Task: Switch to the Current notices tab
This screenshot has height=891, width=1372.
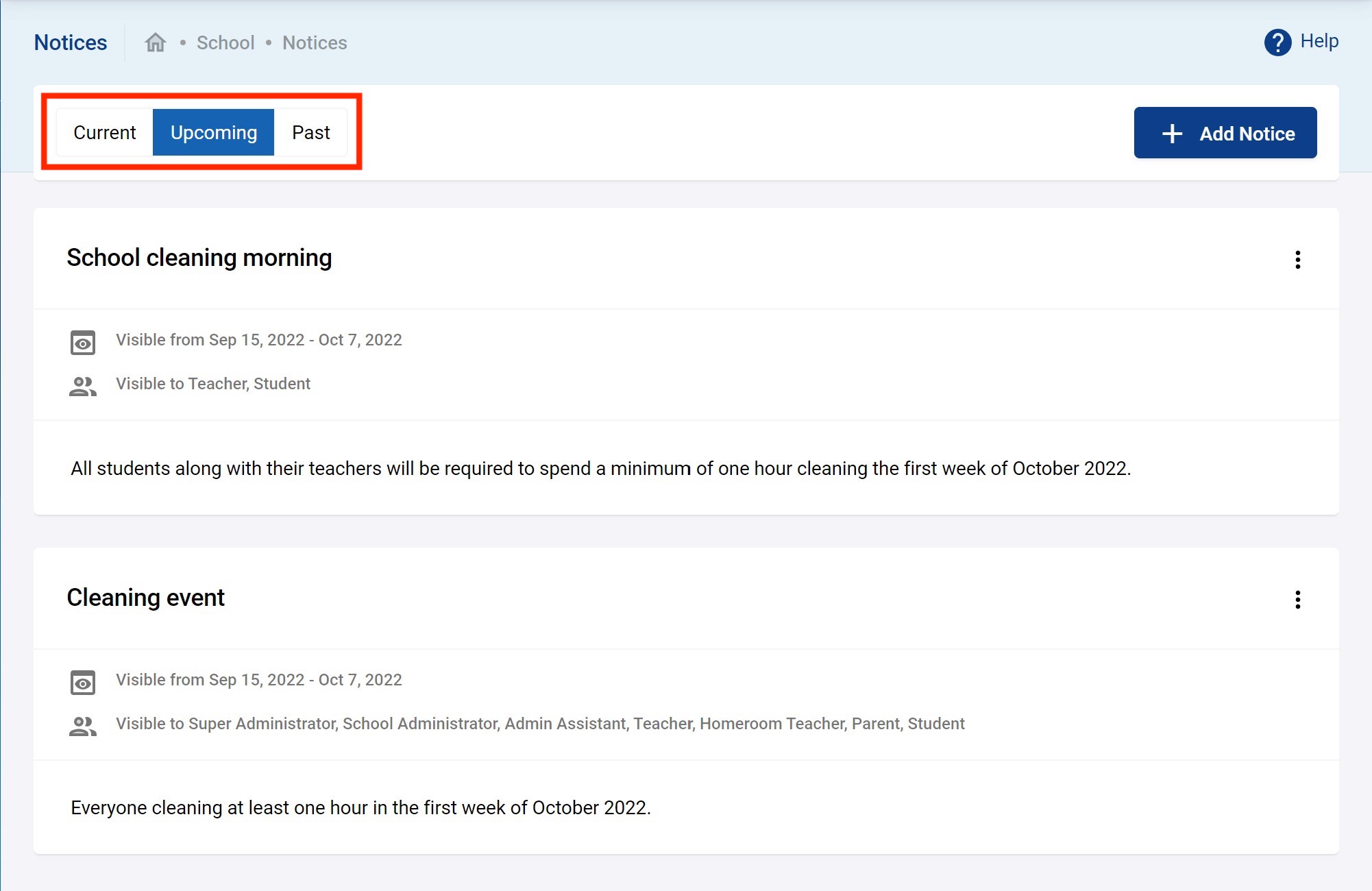Action: 105,132
